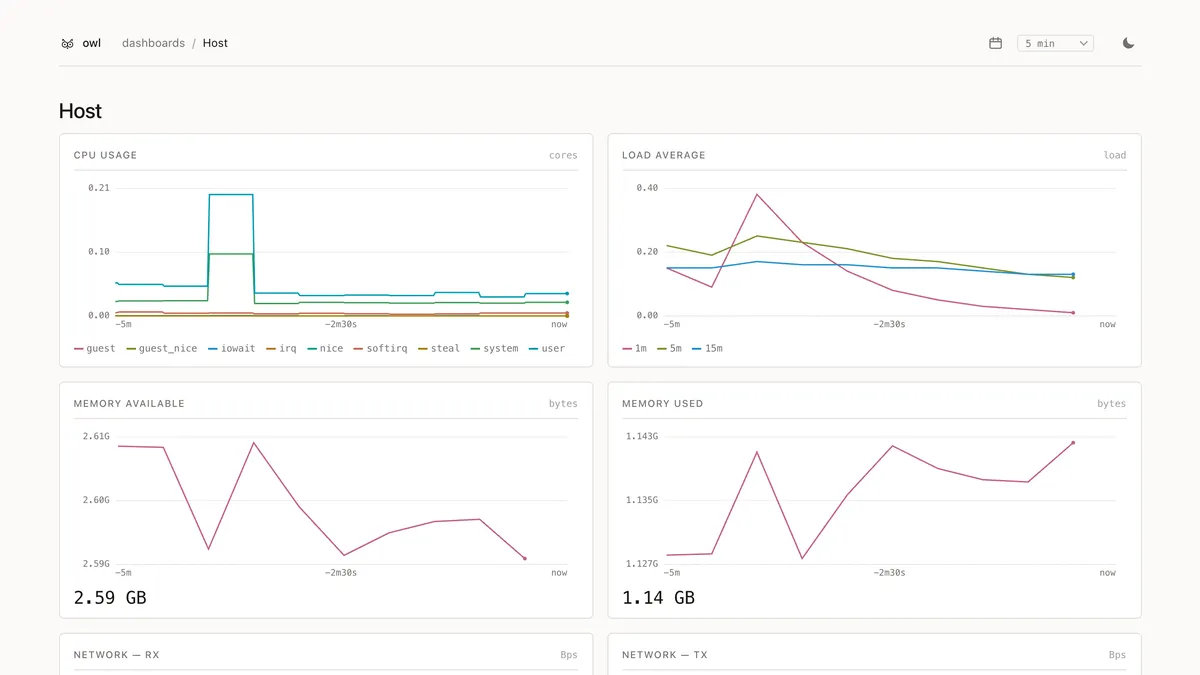The width and height of the screenshot is (1200, 675).
Task: Click the owl brand name text
Action: point(92,43)
